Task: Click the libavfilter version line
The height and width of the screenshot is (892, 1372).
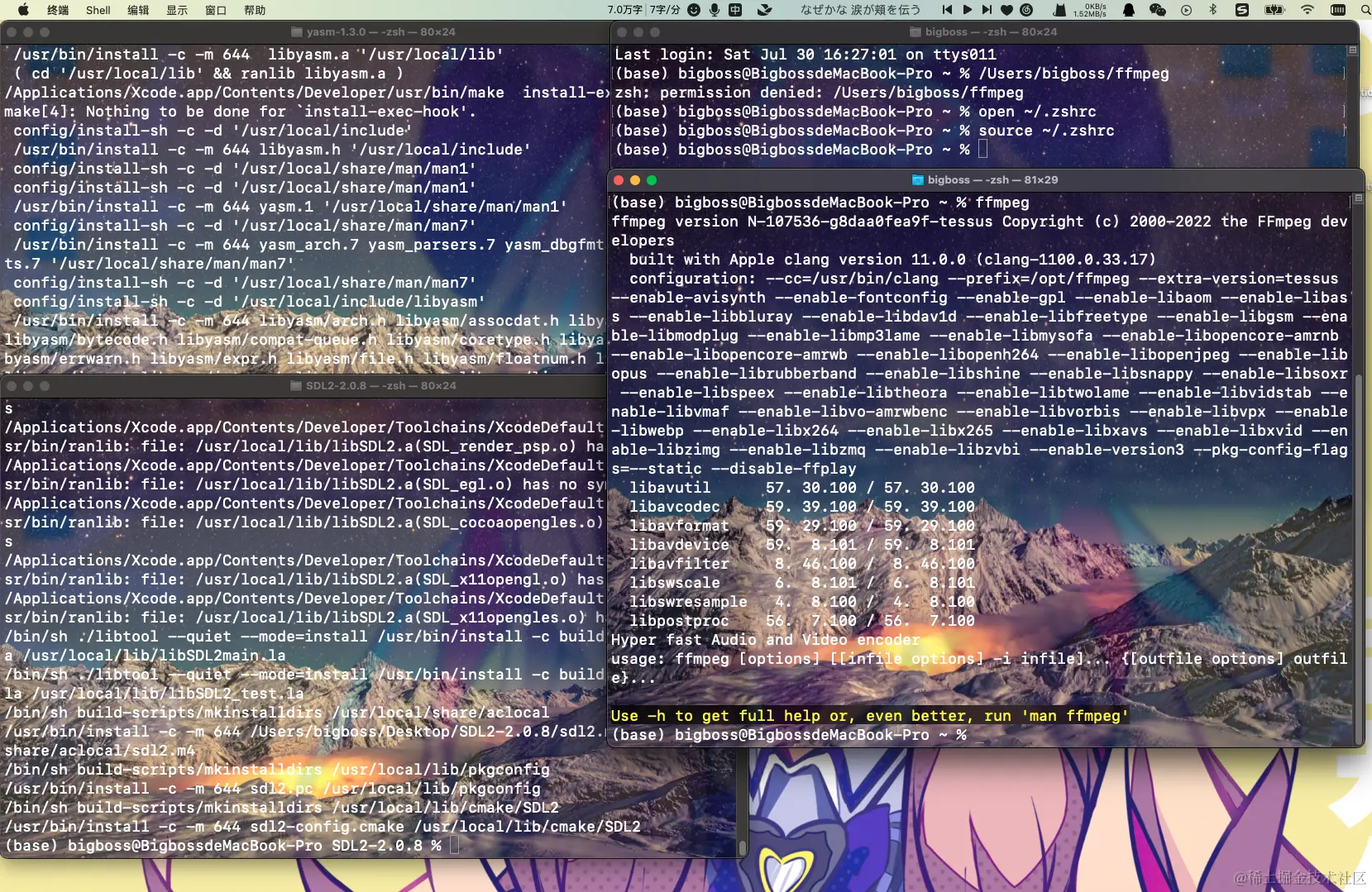Action: tap(801, 564)
